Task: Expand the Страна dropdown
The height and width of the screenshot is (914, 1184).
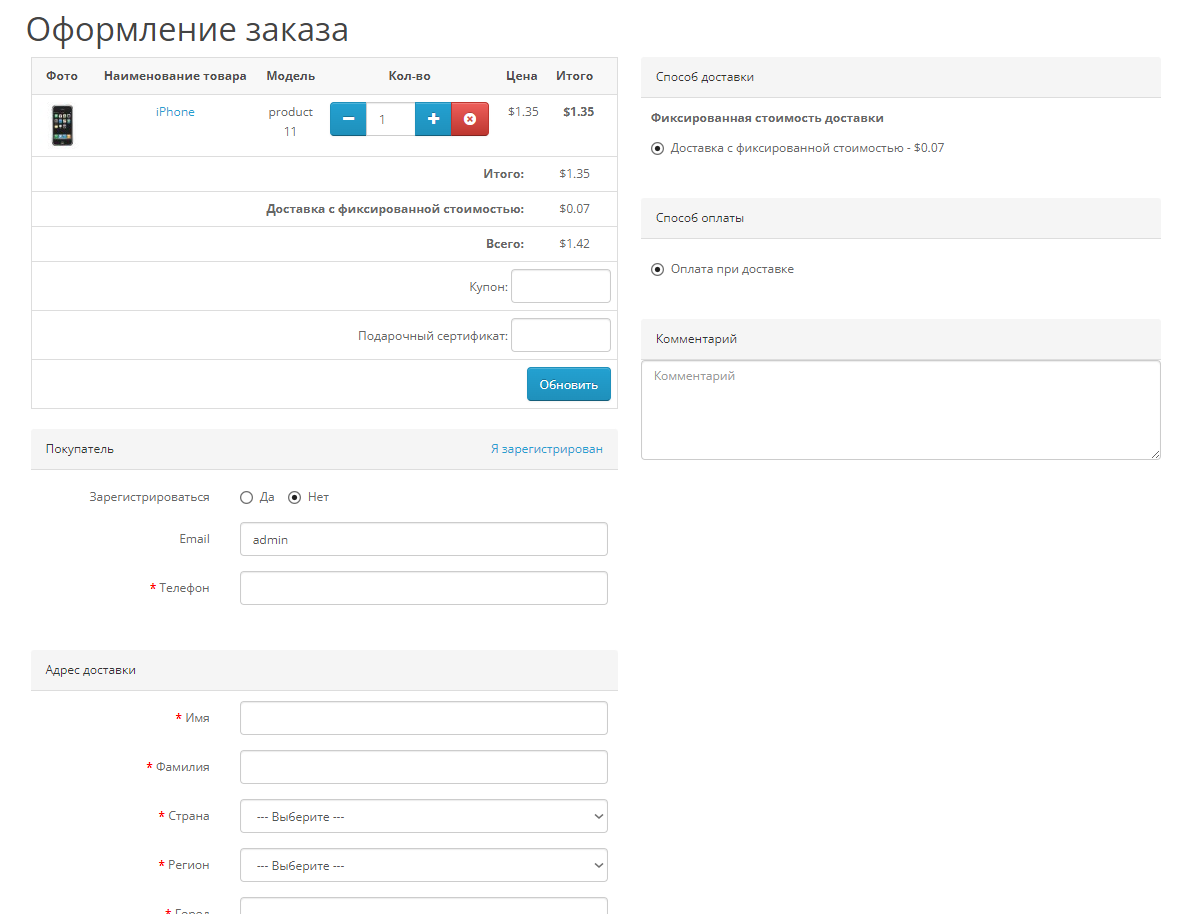Action: tap(423, 816)
